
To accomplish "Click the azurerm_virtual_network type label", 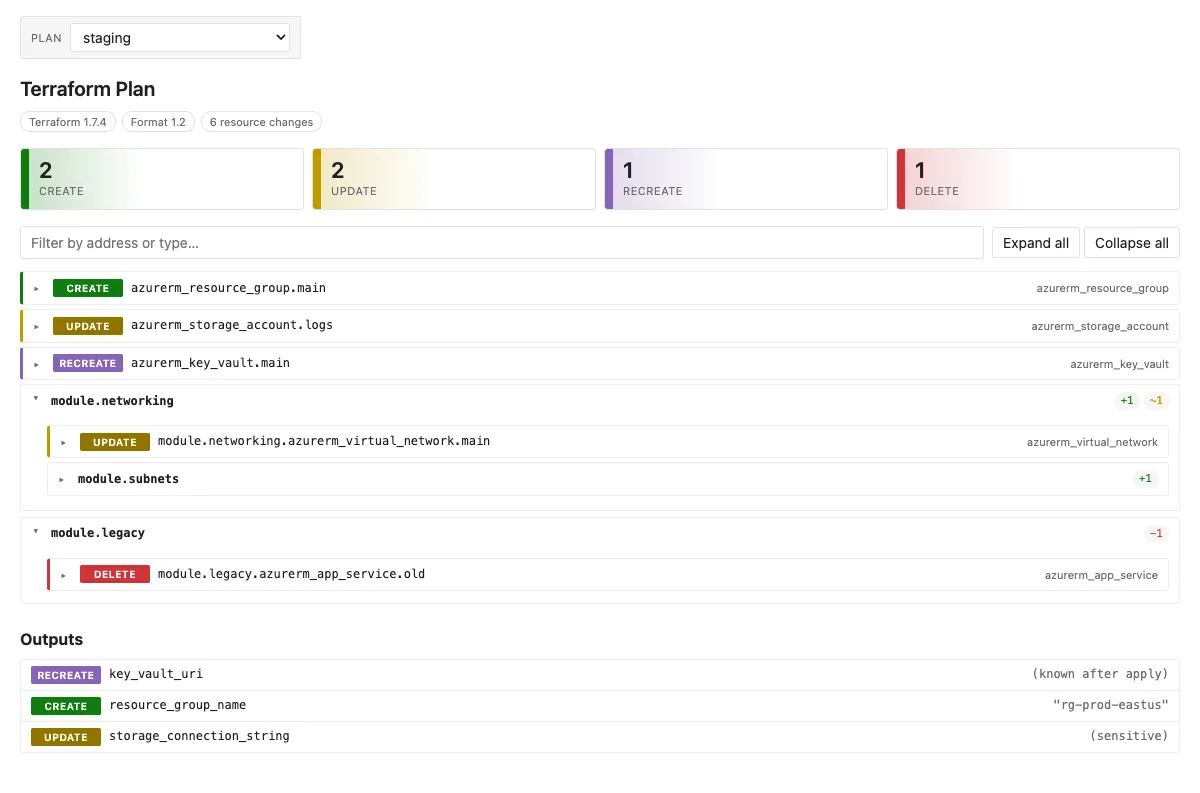I will 1092,442.
